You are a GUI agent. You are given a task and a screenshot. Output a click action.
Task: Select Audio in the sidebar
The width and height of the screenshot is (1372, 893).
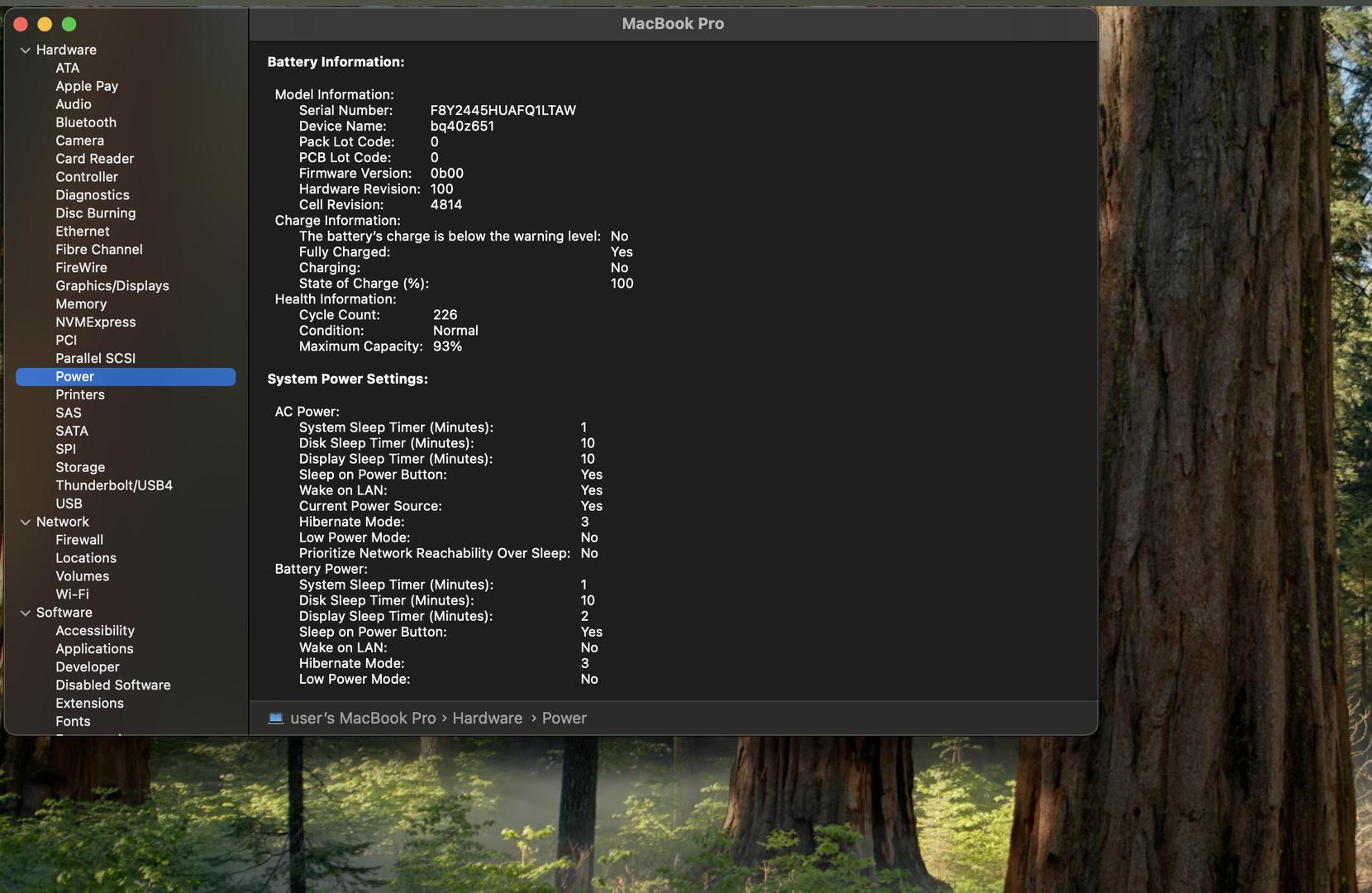pos(74,105)
